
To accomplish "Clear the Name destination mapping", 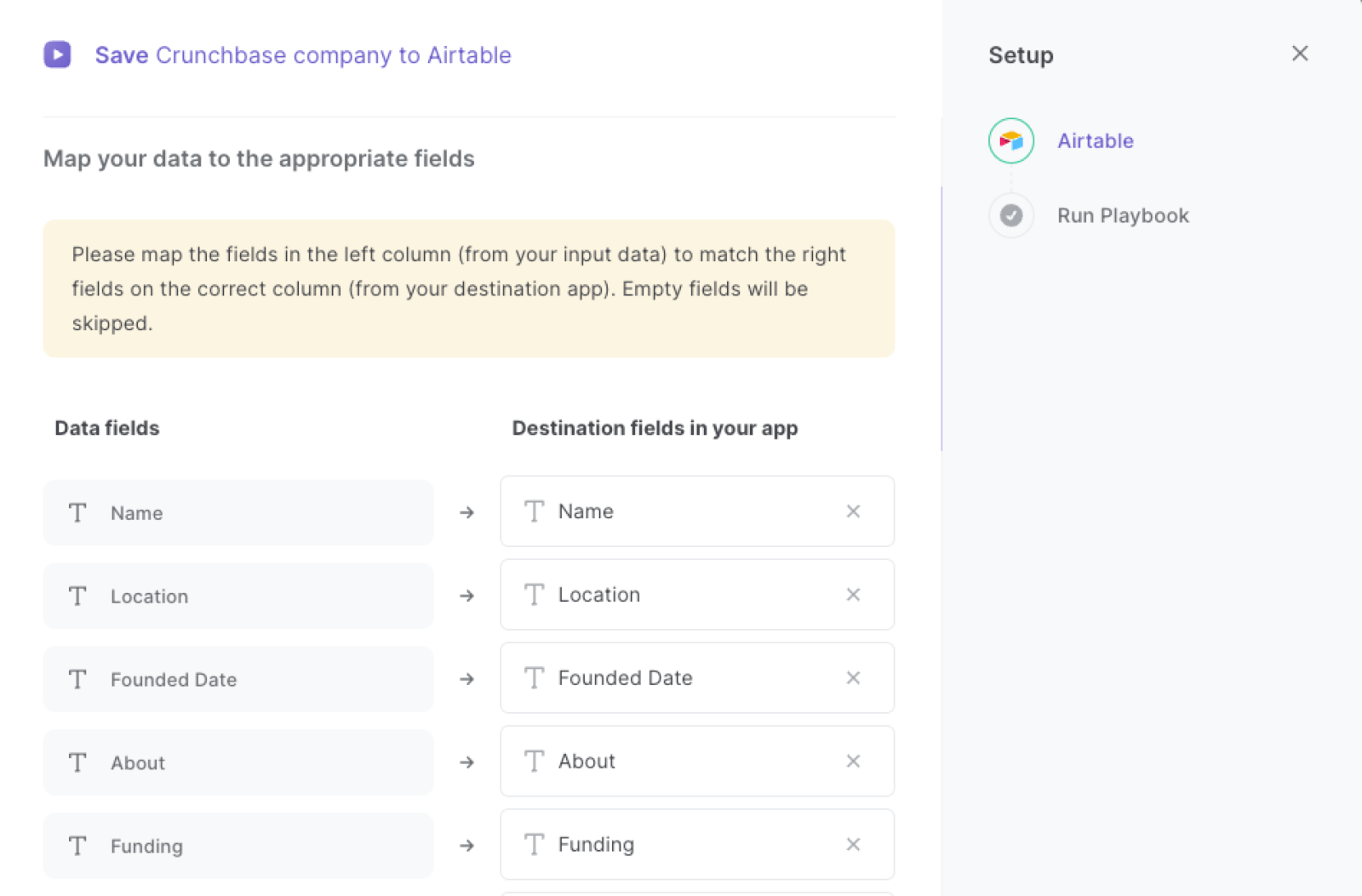I will point(853,511).
